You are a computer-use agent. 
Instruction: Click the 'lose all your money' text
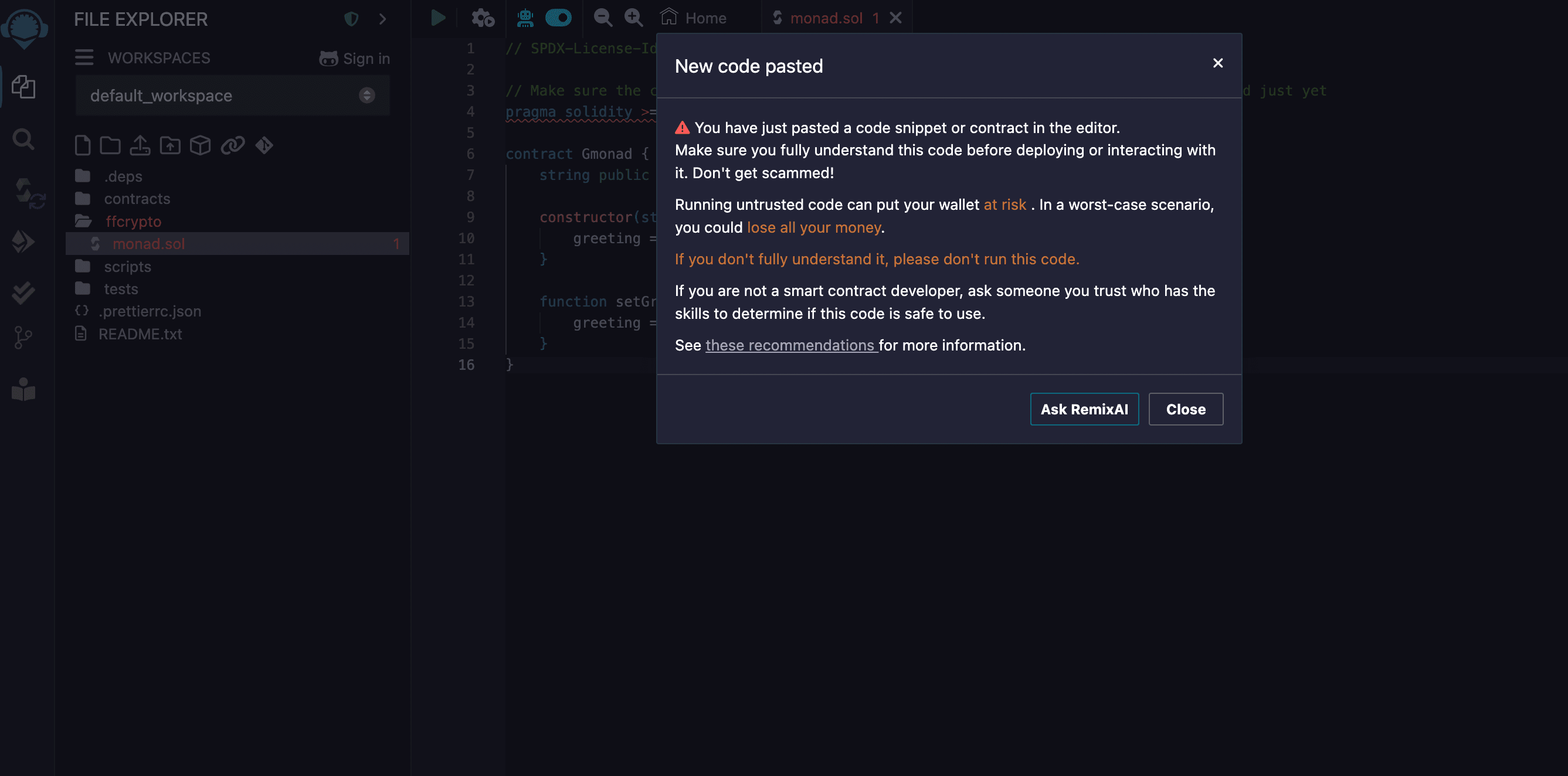click(814, 227)
